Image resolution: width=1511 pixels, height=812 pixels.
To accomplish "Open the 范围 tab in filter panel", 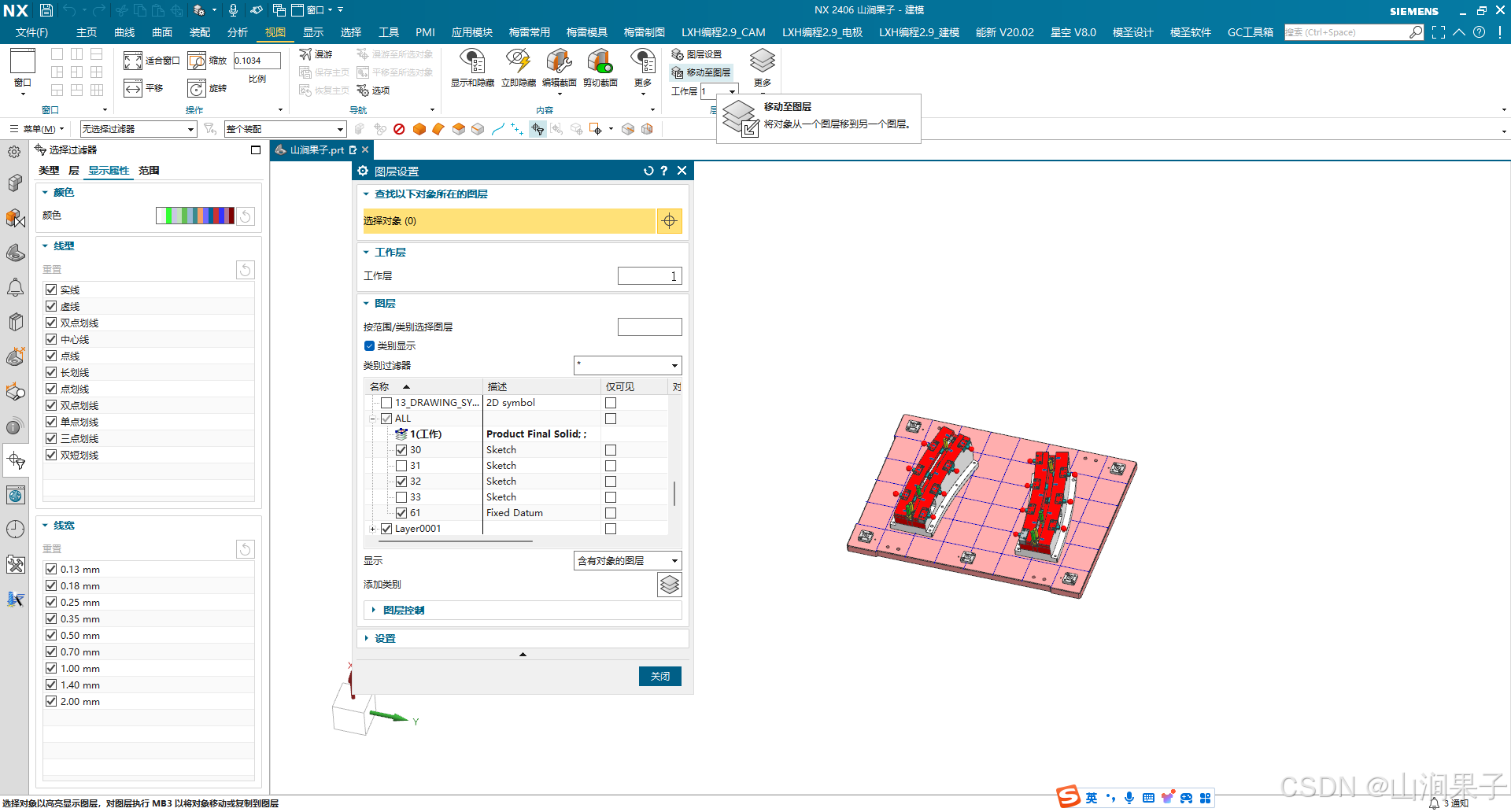I will pyautogui.click(x=149, y=171).
